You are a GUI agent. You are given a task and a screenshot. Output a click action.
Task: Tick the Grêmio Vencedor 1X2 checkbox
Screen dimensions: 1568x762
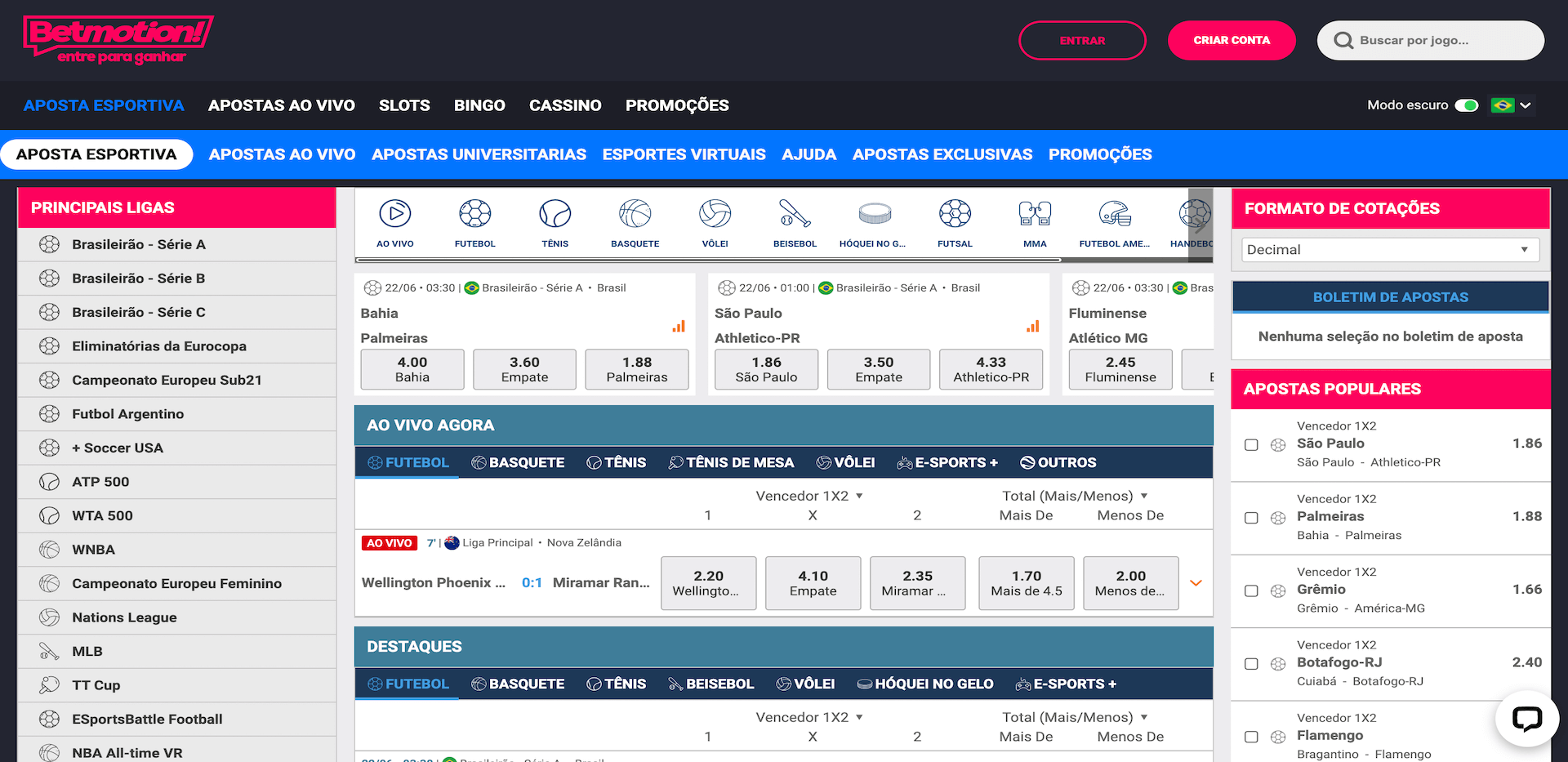click(1251, 590)
